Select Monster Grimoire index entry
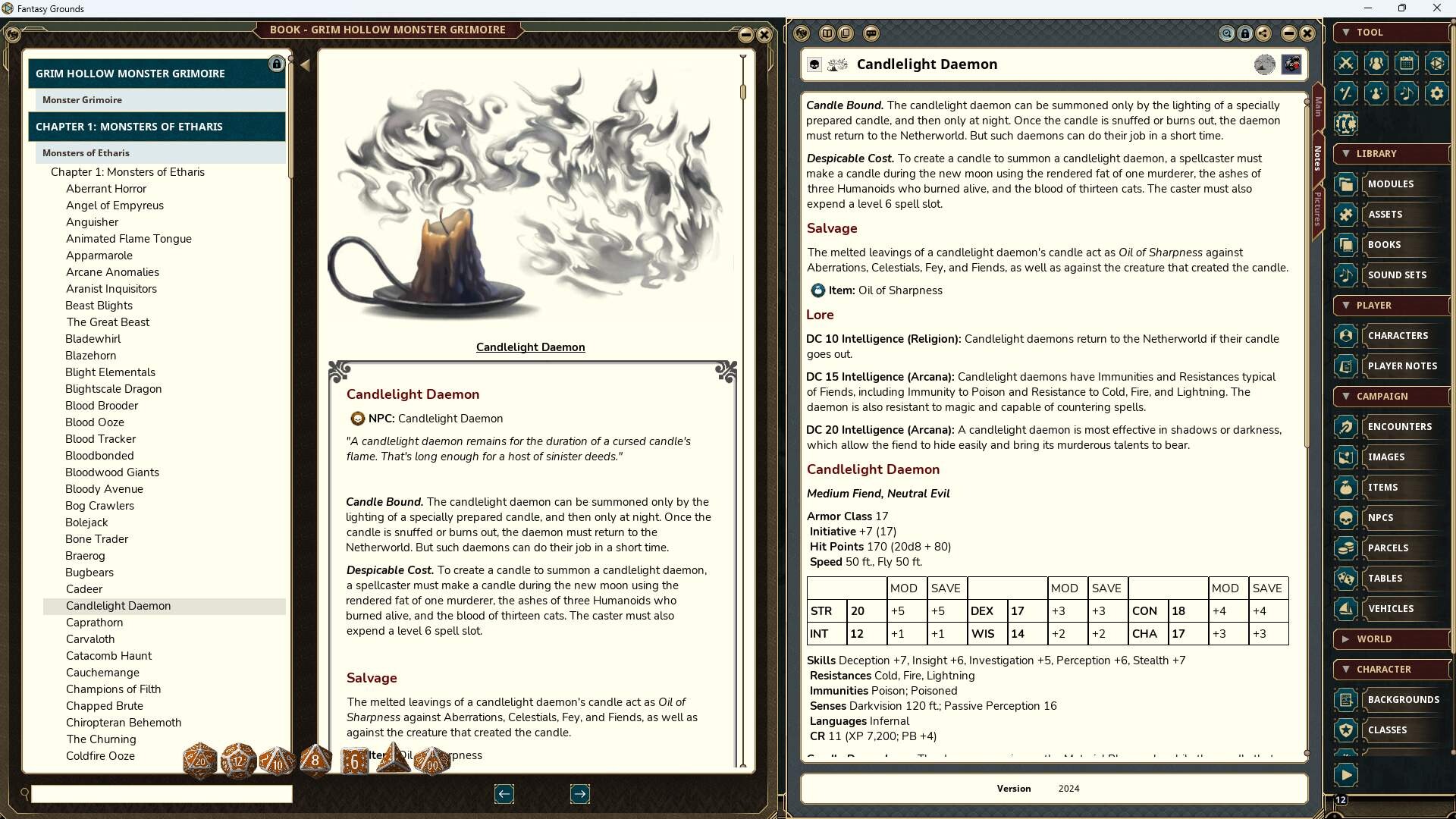The image size is (1456, 819). [x=160, y=100]
